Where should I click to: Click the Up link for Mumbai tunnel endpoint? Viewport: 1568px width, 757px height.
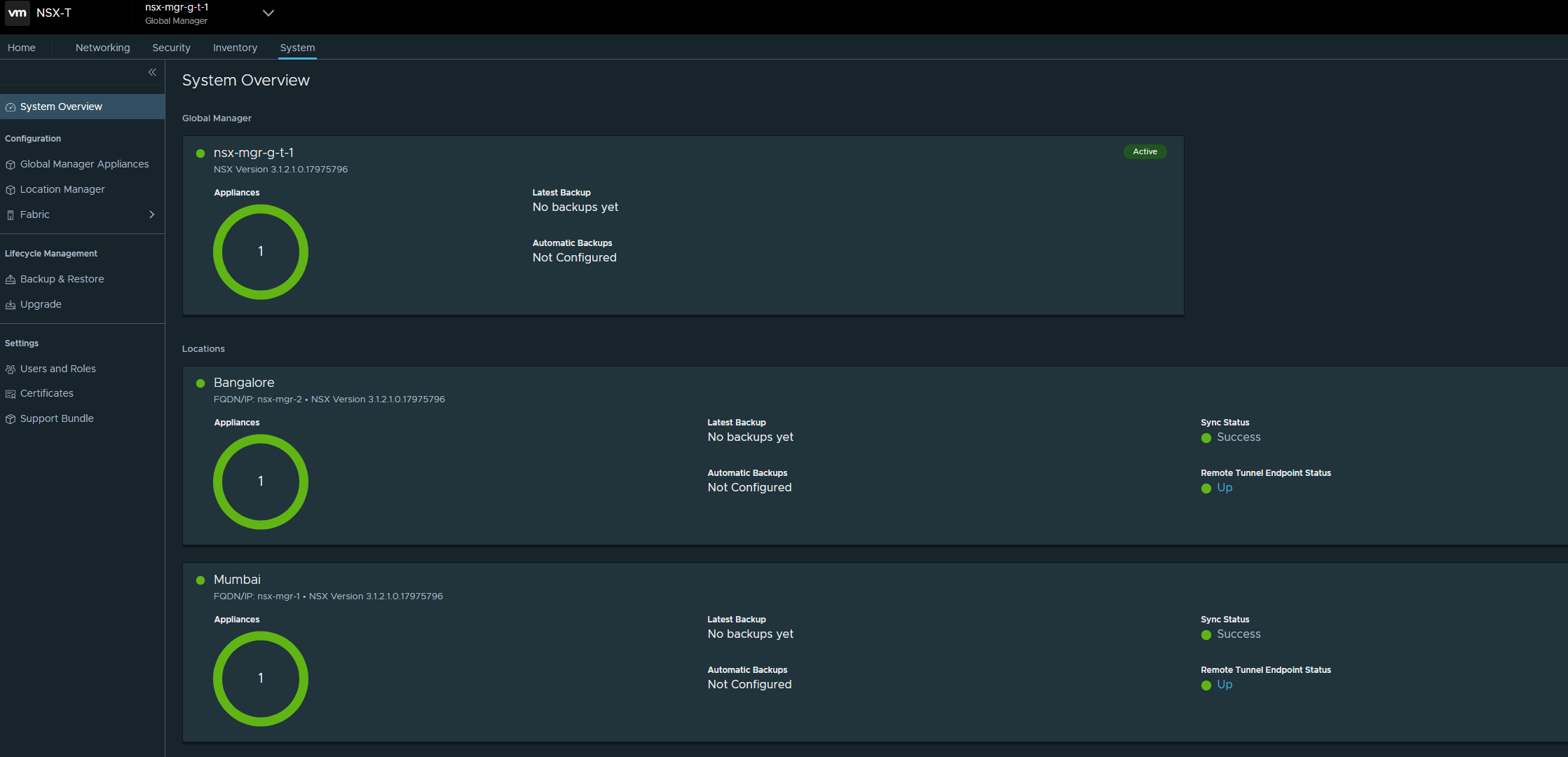(1224, 684)
